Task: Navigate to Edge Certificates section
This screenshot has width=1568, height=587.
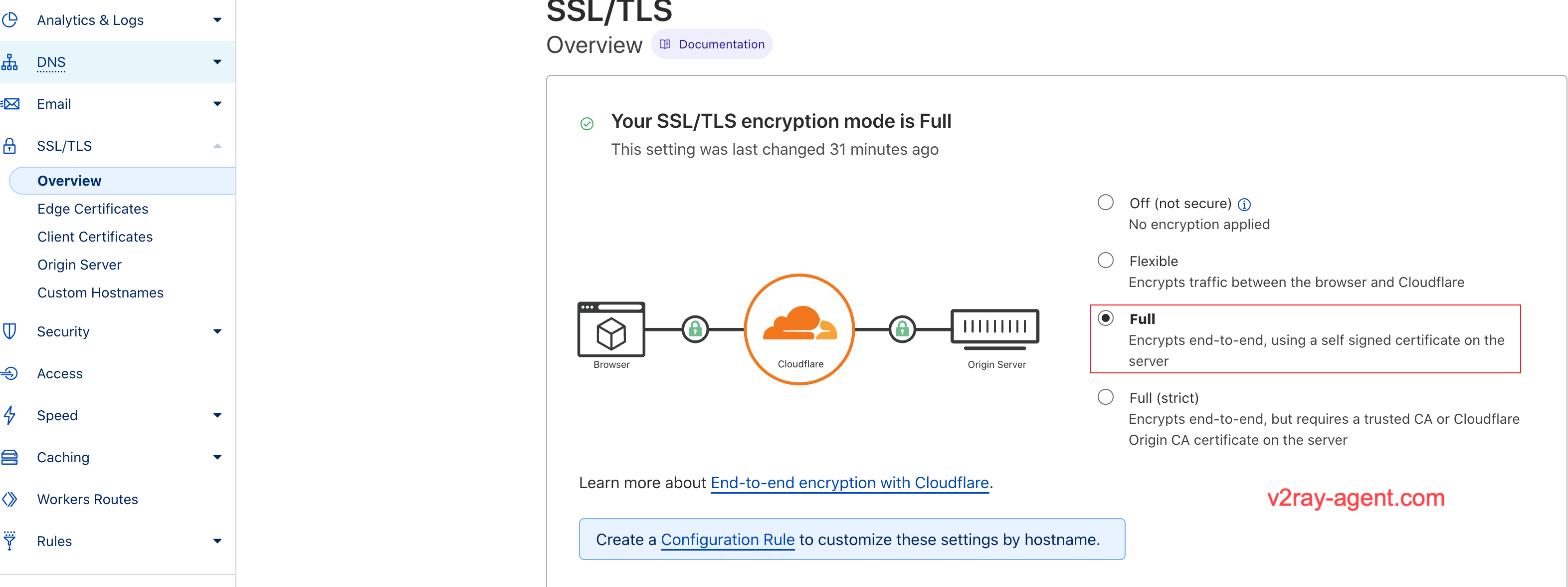Action: point(93,209)
